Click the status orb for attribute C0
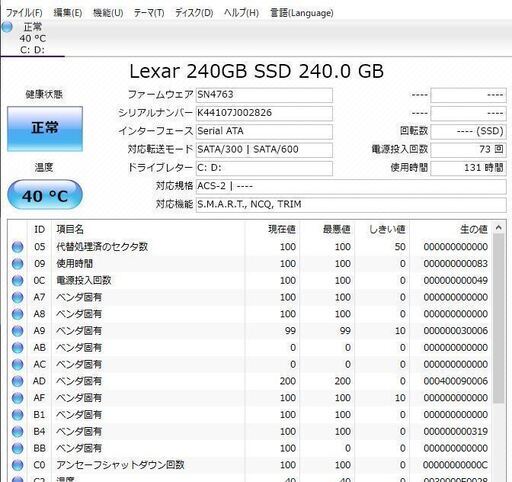This screenshot has width=512, height=482. click(x=17, y=465)
